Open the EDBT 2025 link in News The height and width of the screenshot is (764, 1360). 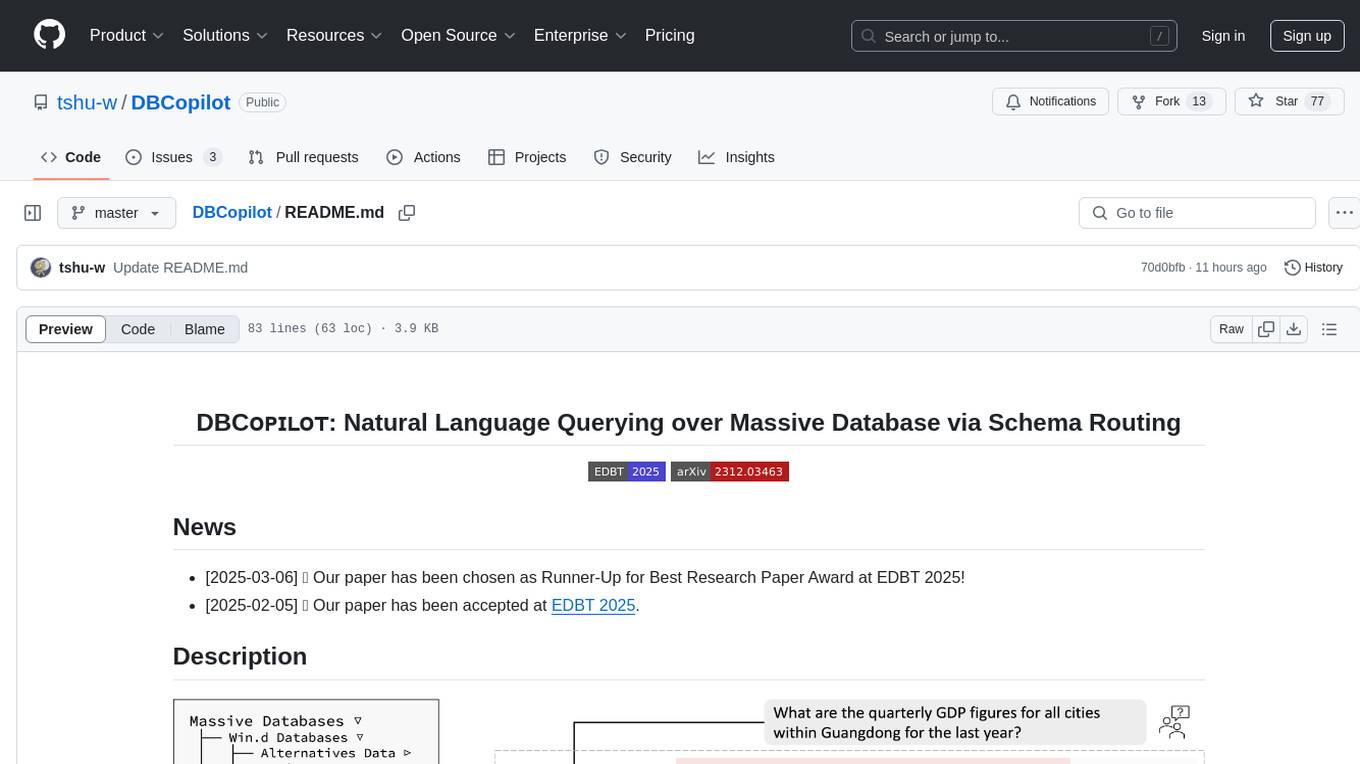[x=593, y=605]
